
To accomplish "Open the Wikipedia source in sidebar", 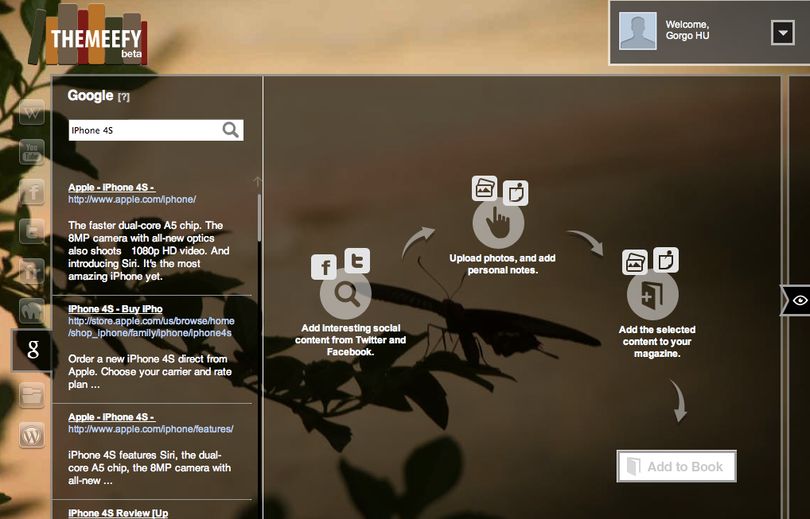I will tap(32, 112).
